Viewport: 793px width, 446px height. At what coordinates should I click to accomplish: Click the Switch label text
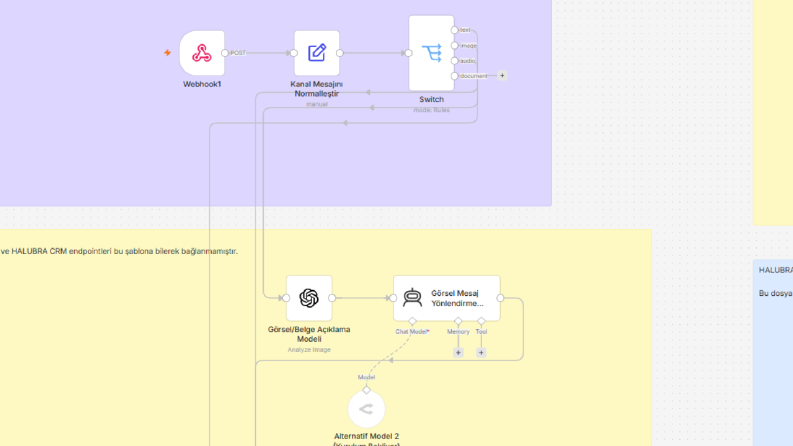point(431,100)
